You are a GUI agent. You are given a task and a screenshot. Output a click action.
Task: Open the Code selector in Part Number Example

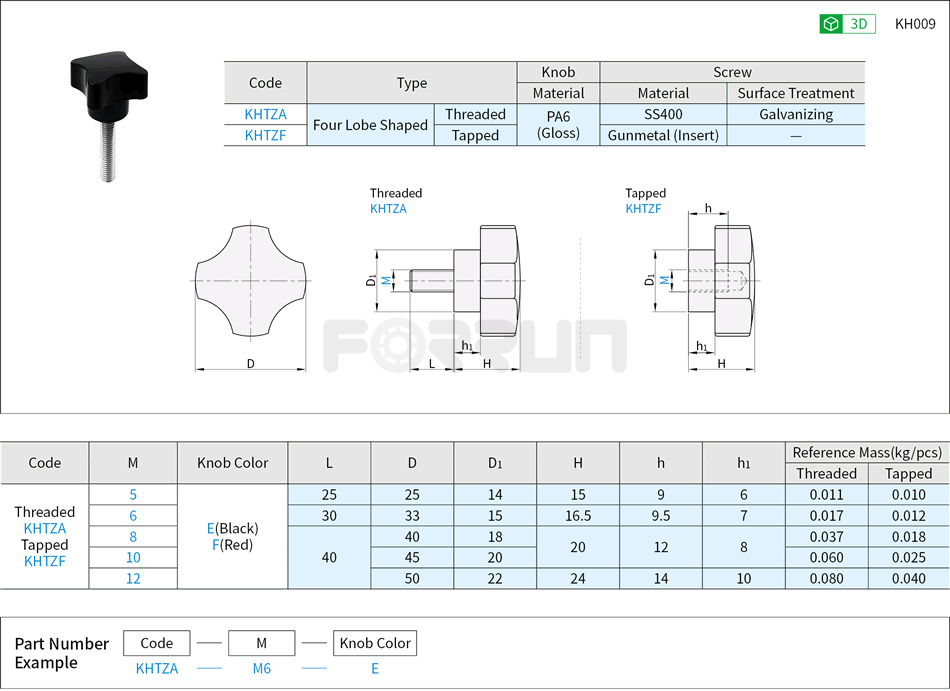(156, 643)
